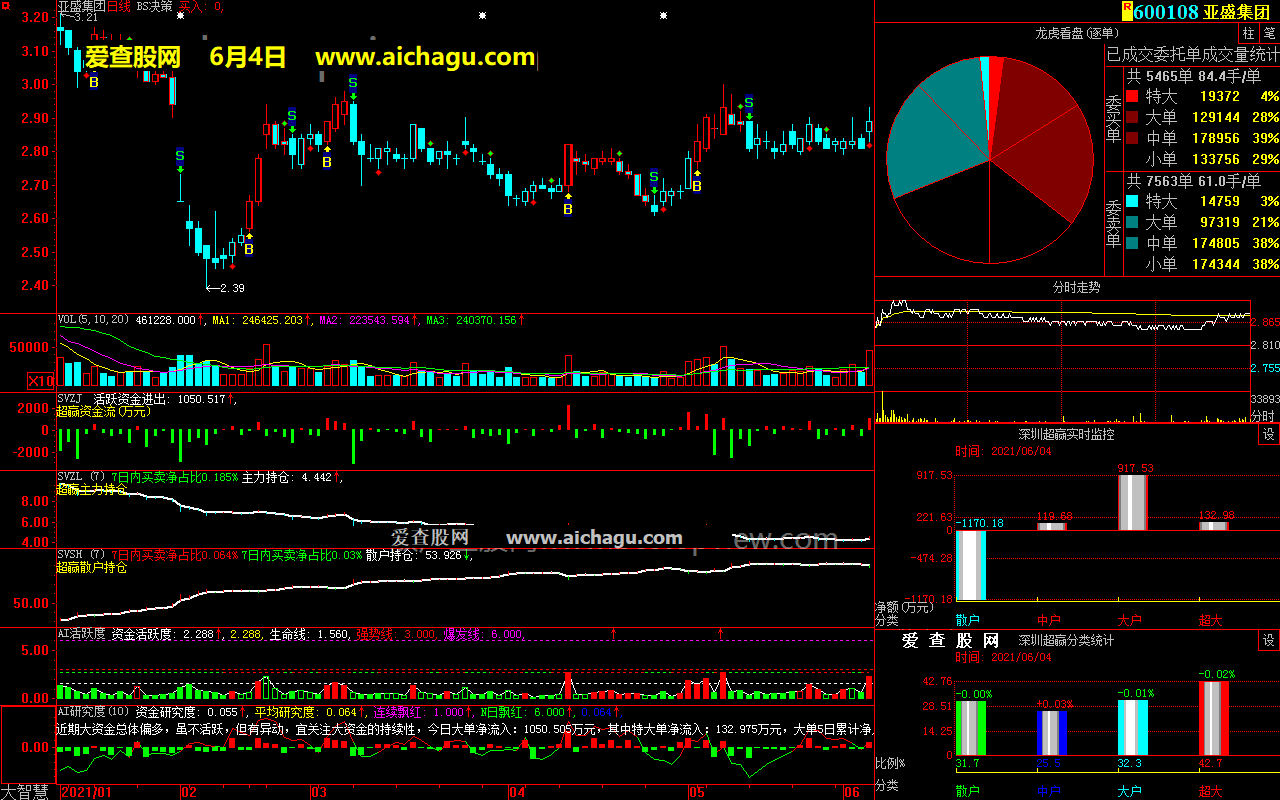
Task: Select the B buy marker just before May
Action: (x=697, y=185)
